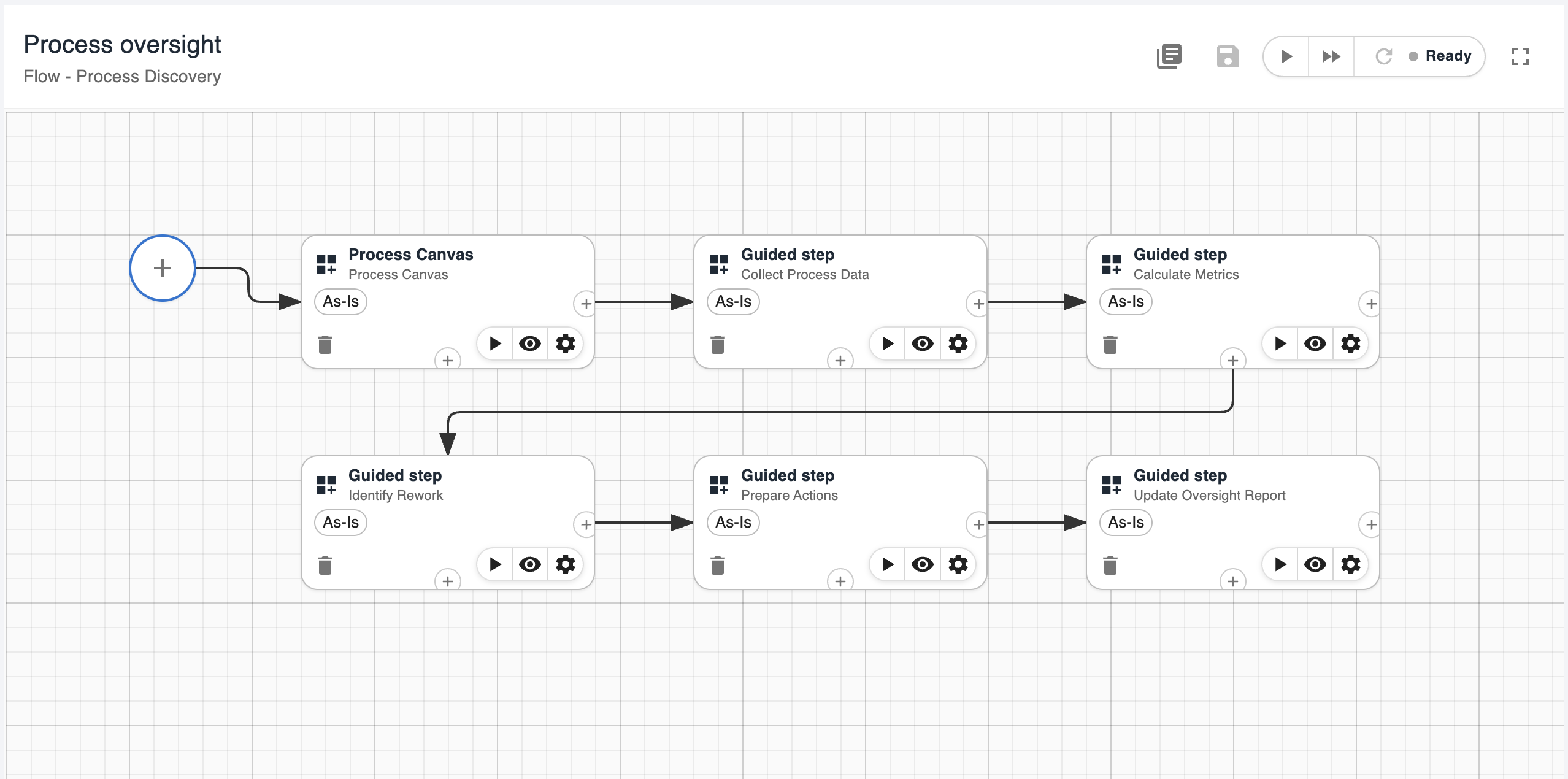Preview the Update Oversight Report step
This screenshot has height=779, width=1568.
(x=1315, y=564)
